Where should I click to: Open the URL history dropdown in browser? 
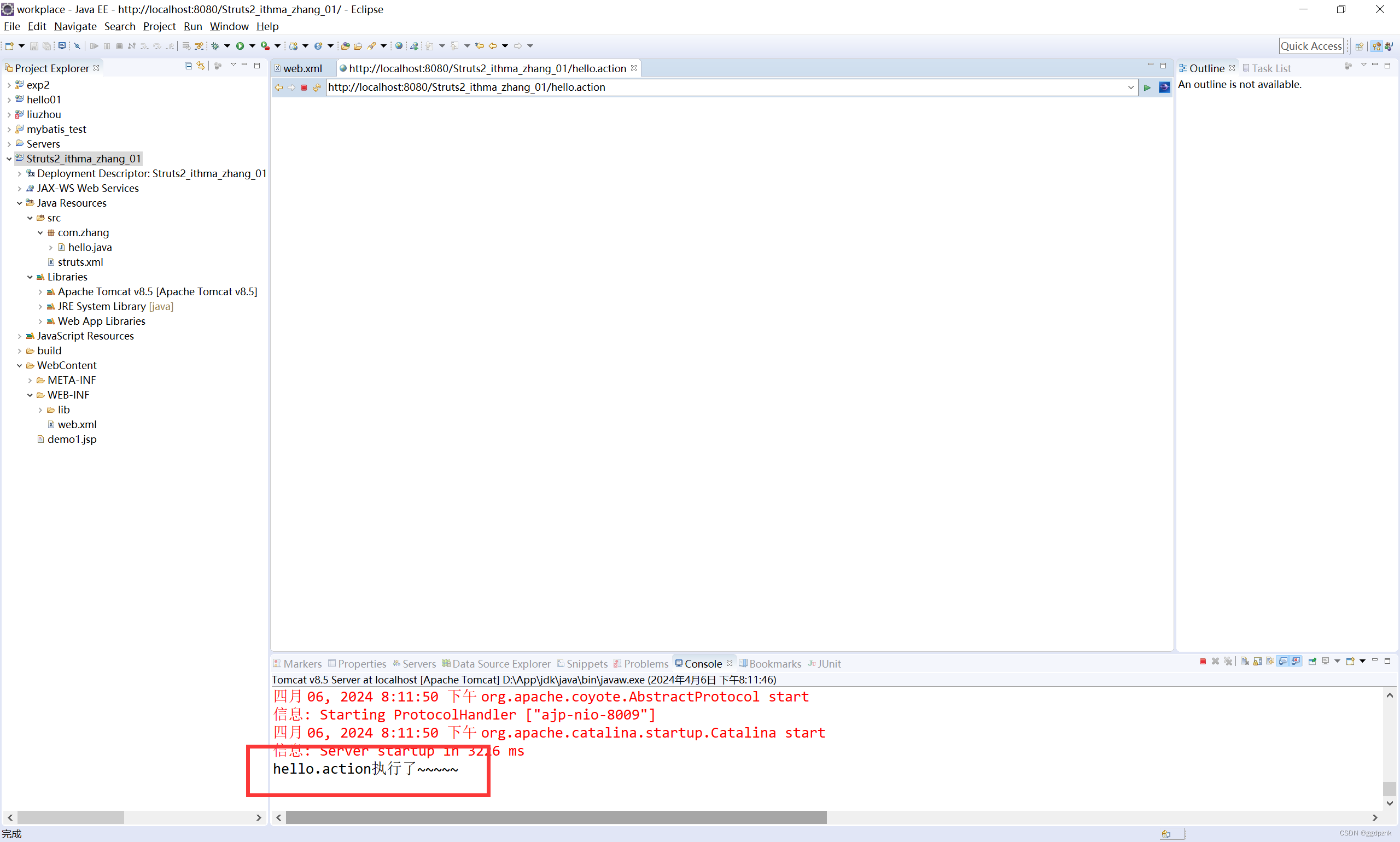tap(1130, 87)
